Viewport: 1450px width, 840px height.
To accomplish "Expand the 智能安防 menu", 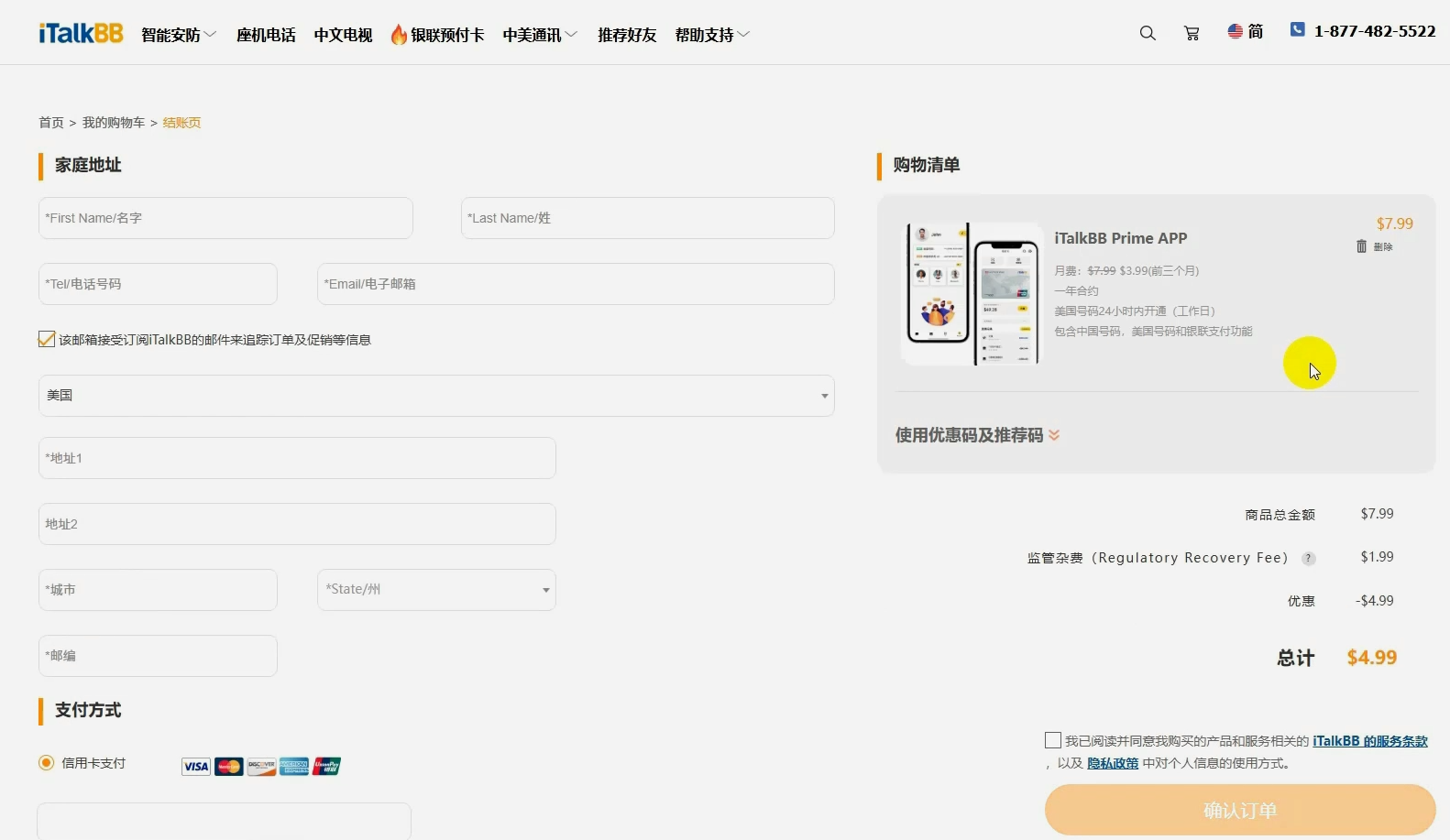I will pyautogui.click(x=179, y=35).
